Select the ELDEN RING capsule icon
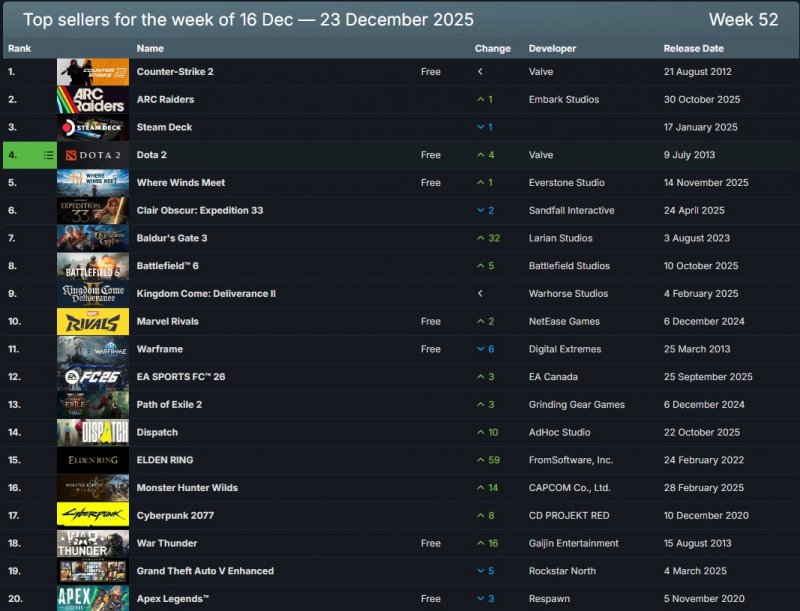 pyautogui.click(x=93, y=461)
